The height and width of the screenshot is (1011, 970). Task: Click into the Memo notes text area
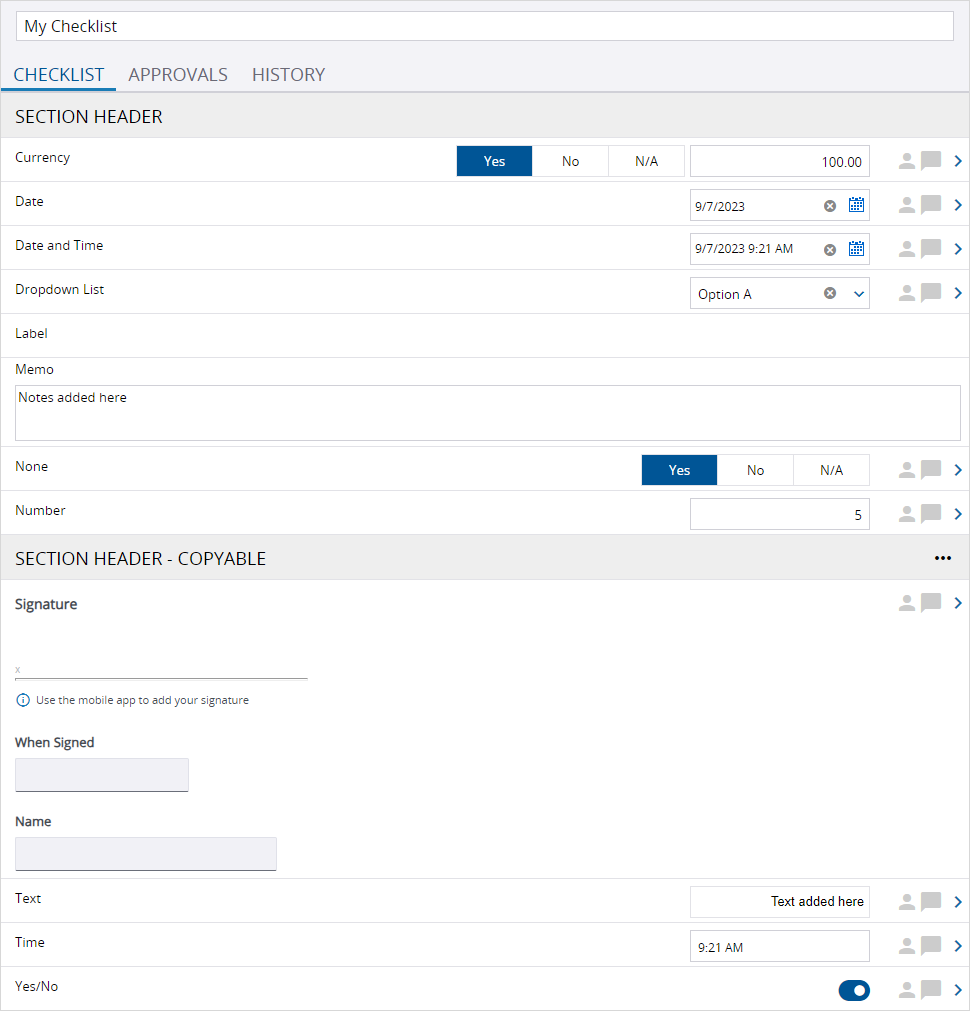(x=487, y=413)
